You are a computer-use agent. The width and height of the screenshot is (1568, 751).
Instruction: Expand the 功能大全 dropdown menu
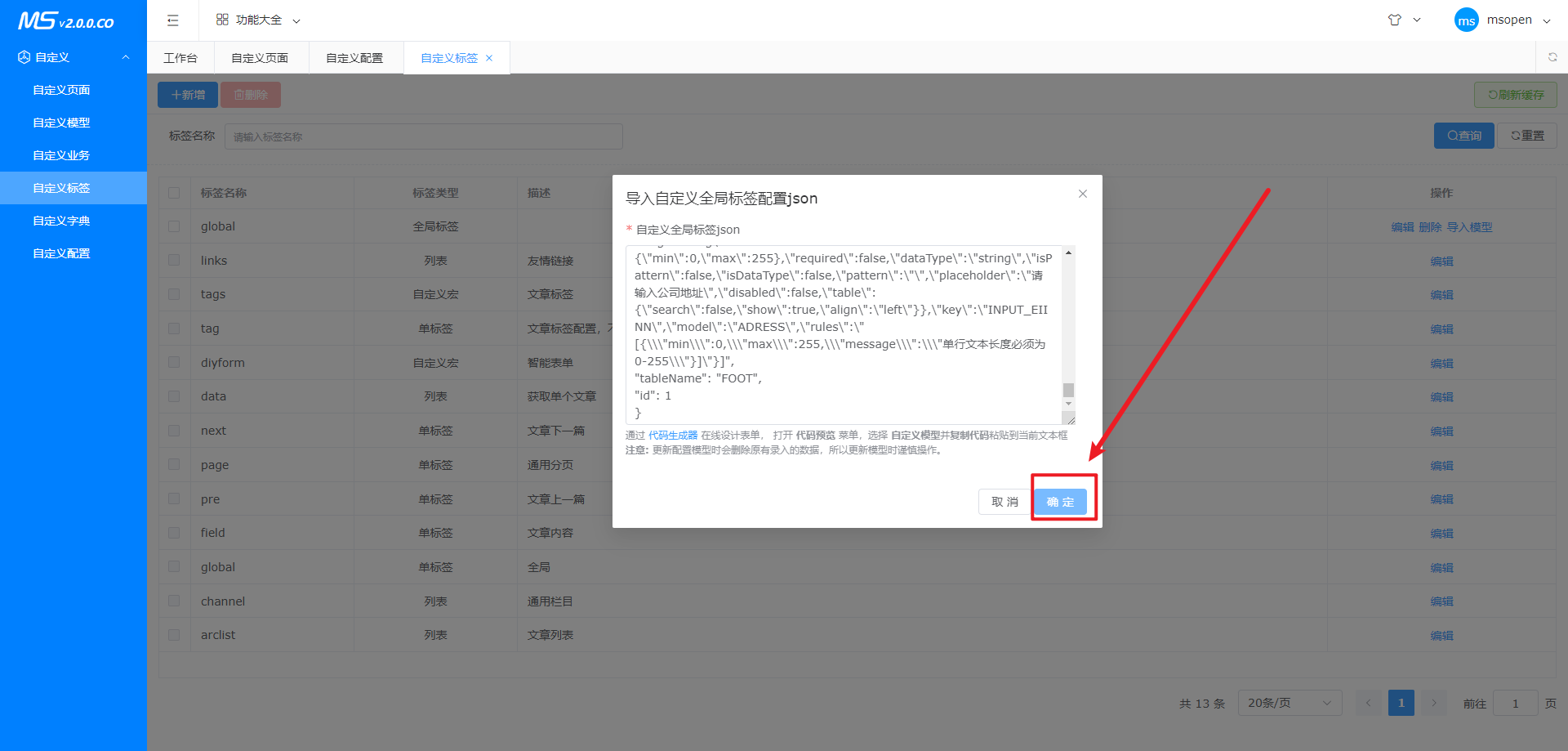[296, 20]
